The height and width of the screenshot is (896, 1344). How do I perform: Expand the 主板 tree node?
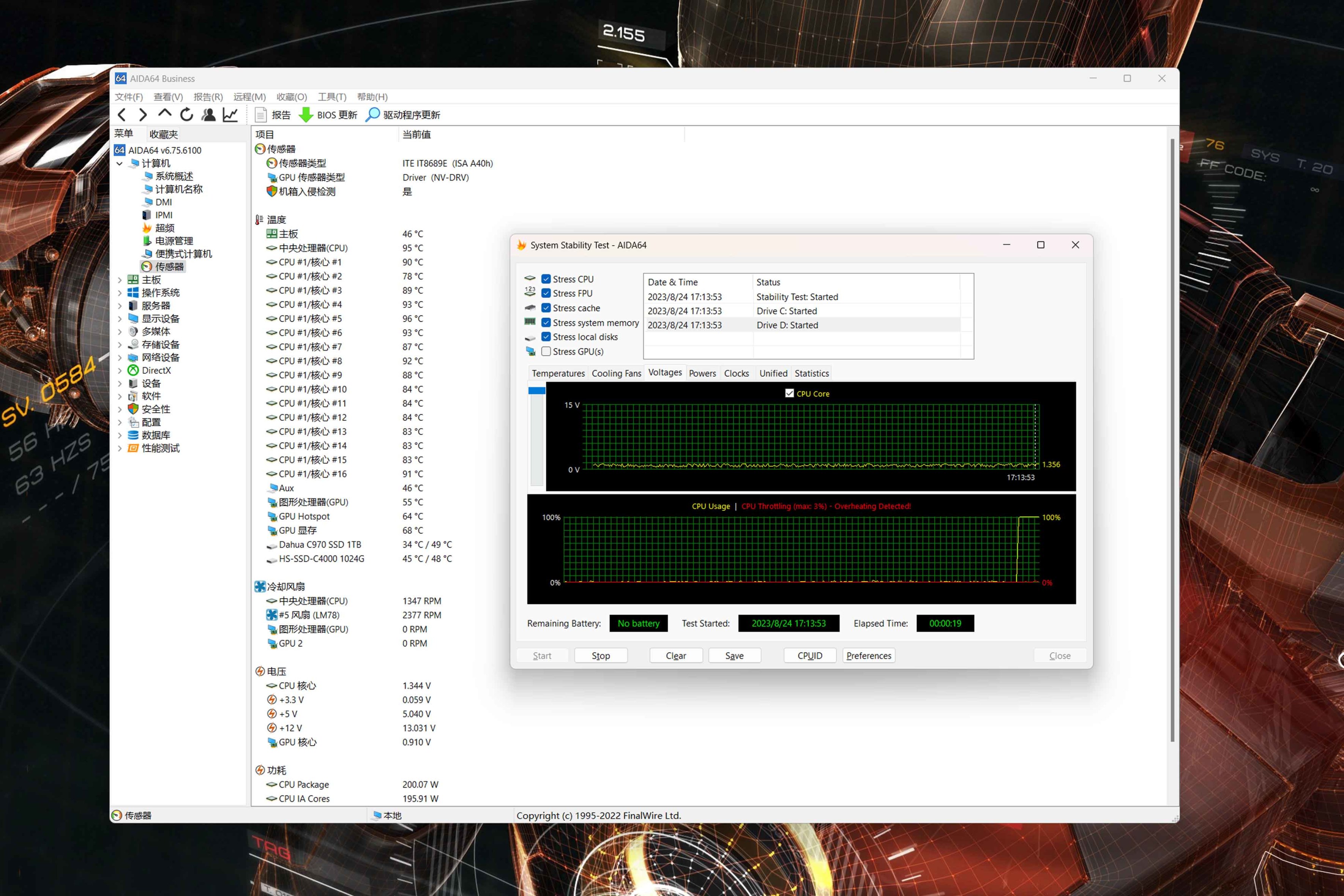click(120, 280)
